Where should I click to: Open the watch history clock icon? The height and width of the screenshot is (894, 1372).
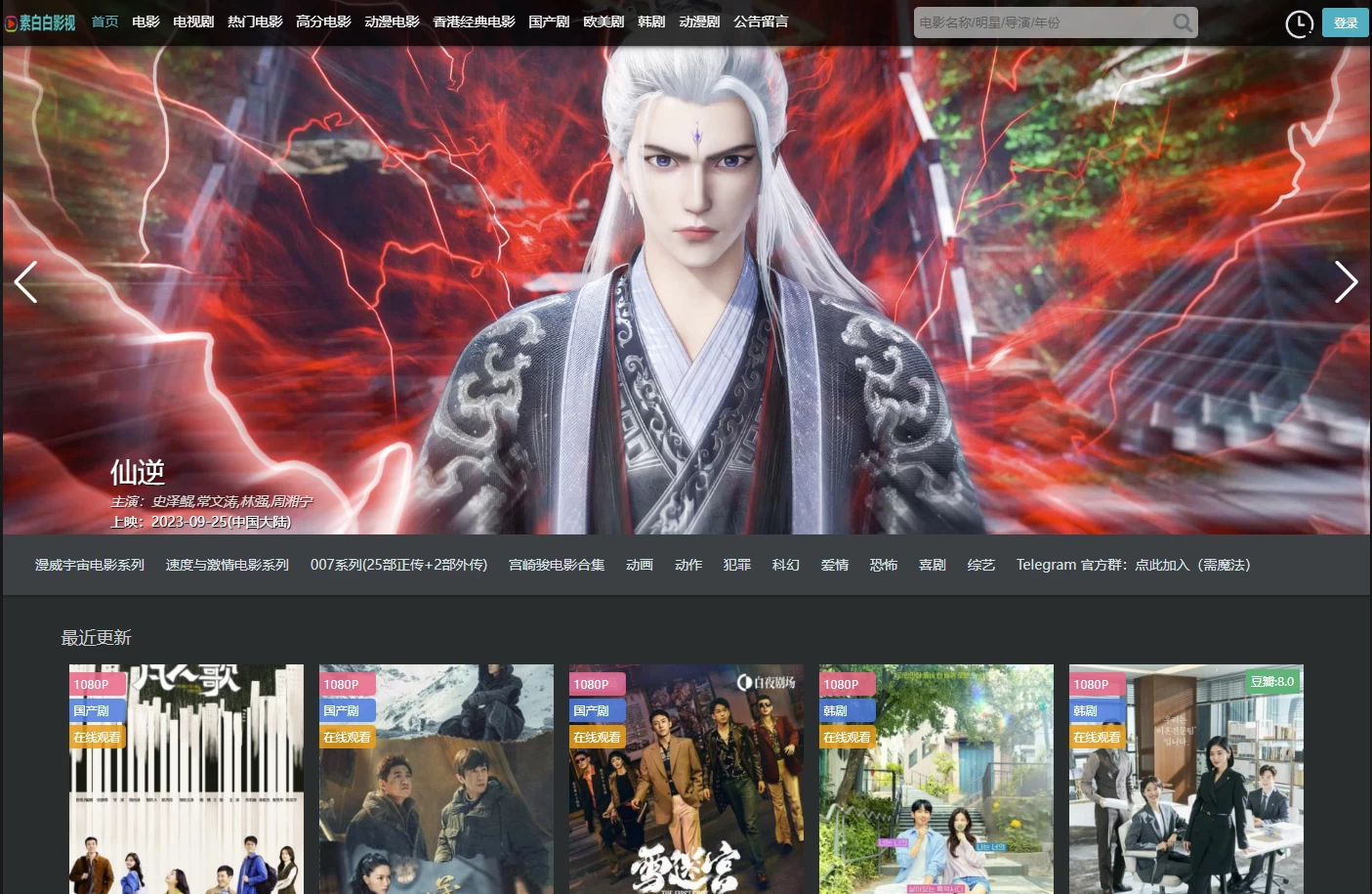point(1299,23)
